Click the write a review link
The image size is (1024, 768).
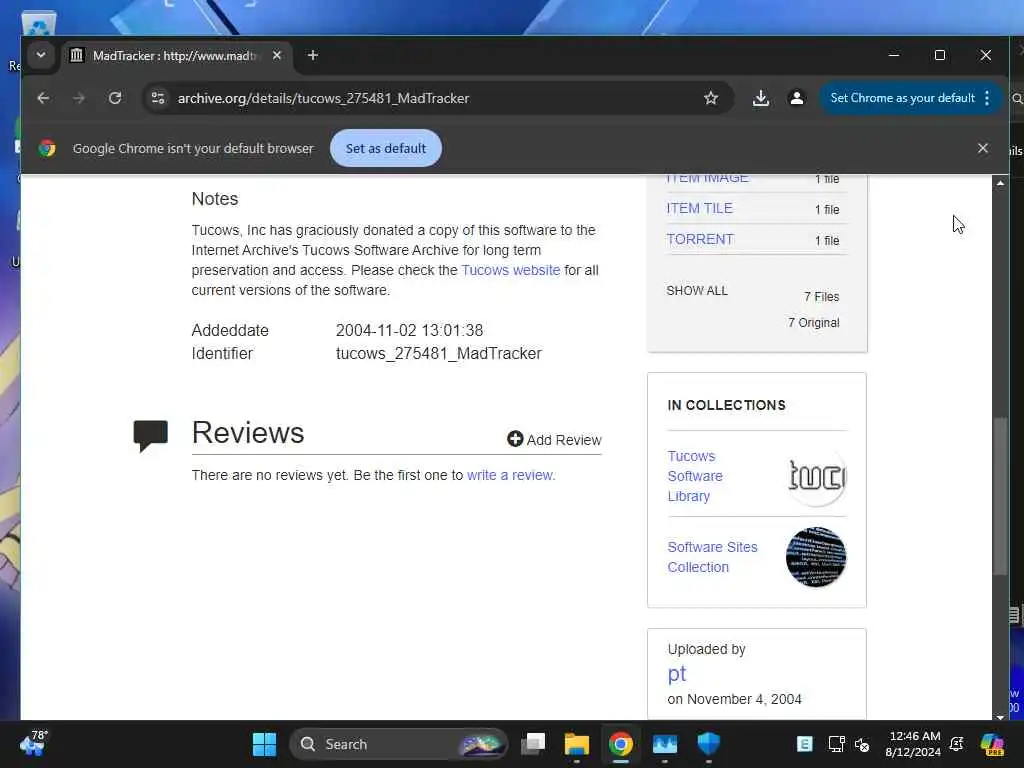coord(511,475)
